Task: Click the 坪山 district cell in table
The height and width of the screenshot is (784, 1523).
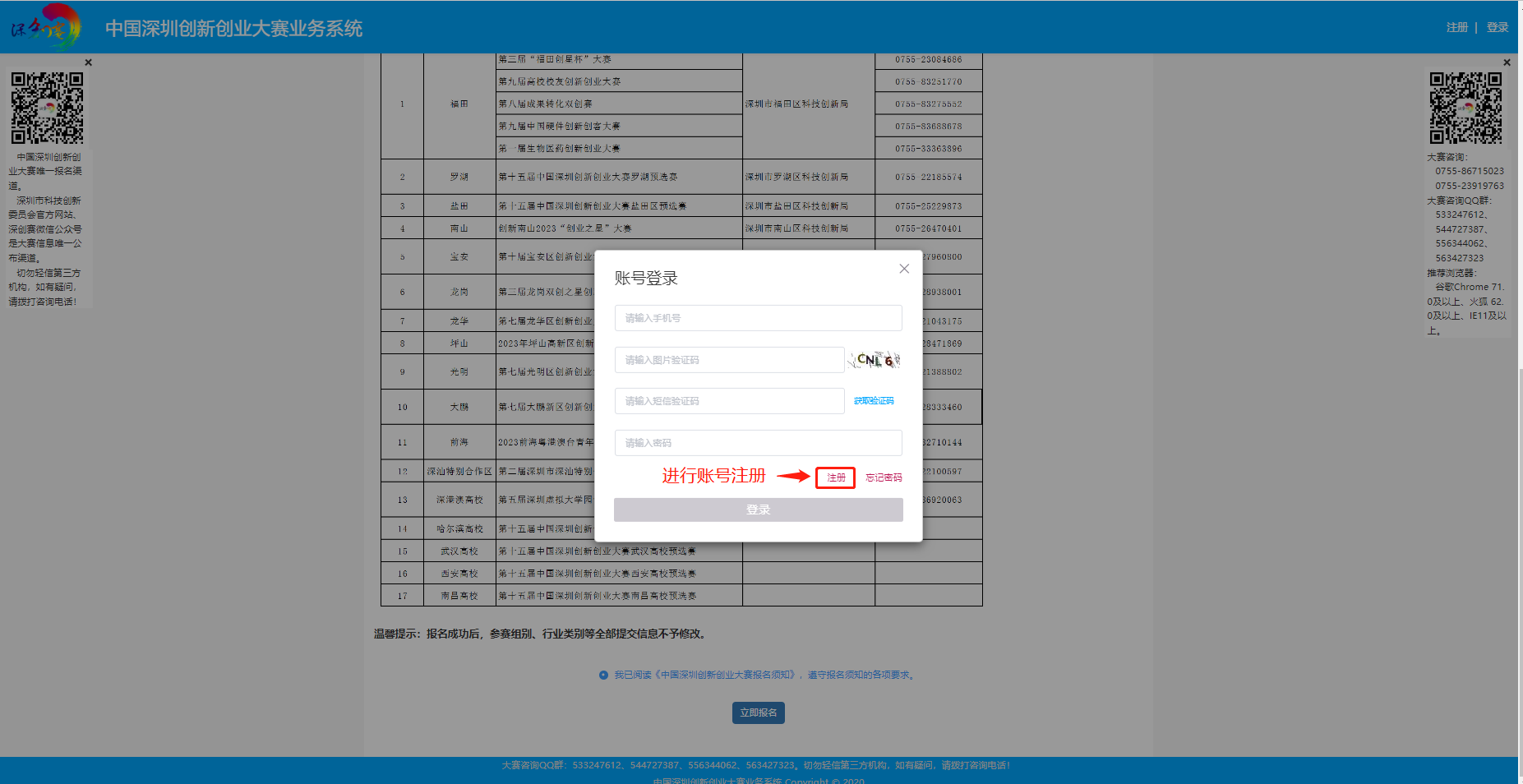Action: 459,344
